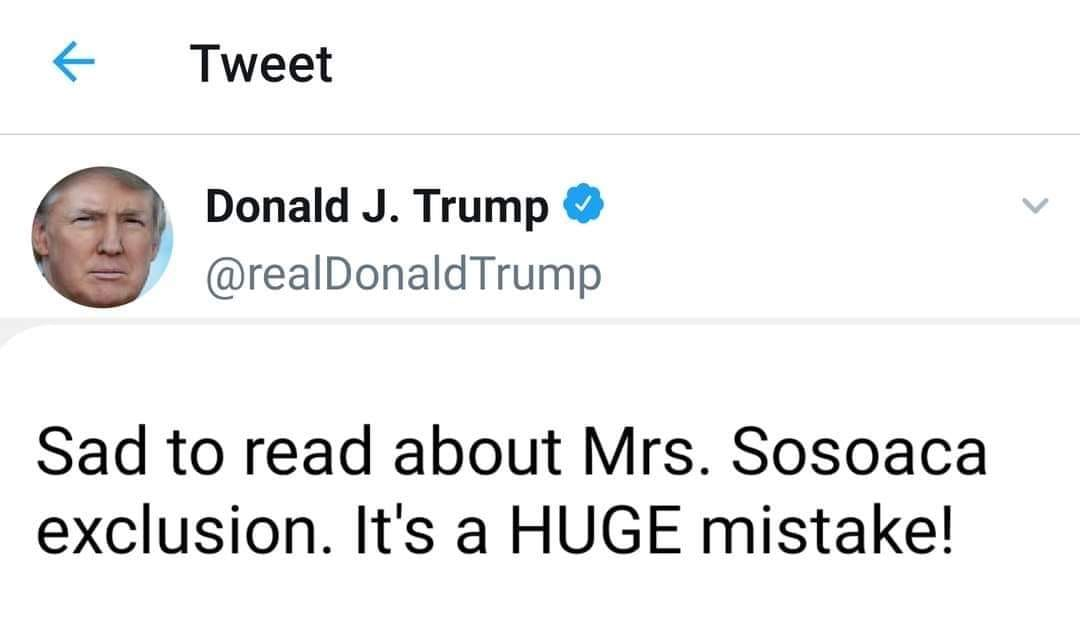Click the word mistake! ending the tweet
This screenshot has height=636, width=1080.
(x=824, y=531)
